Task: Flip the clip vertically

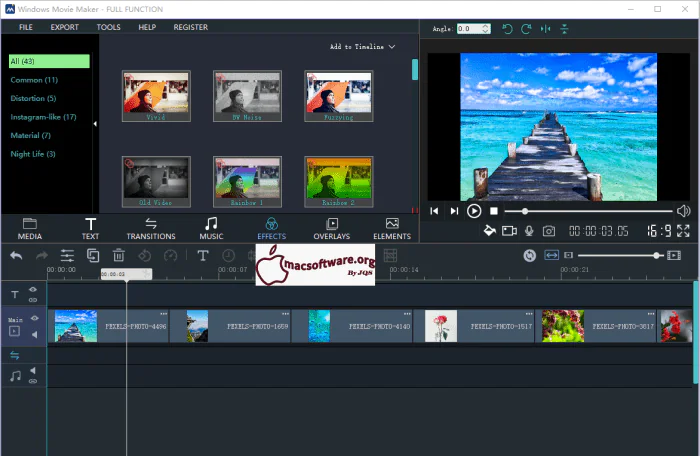Action: coord(564,29)
